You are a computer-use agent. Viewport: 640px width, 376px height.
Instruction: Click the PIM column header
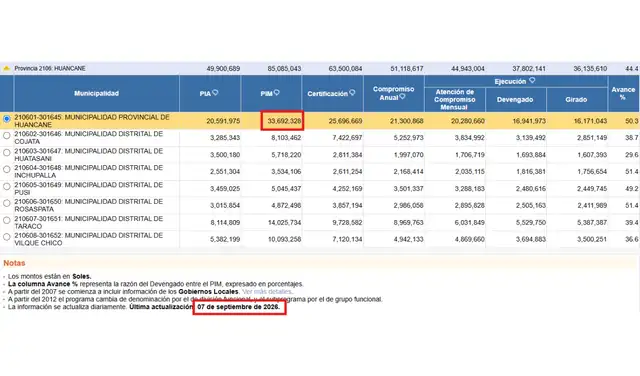(x=271, y=93)
